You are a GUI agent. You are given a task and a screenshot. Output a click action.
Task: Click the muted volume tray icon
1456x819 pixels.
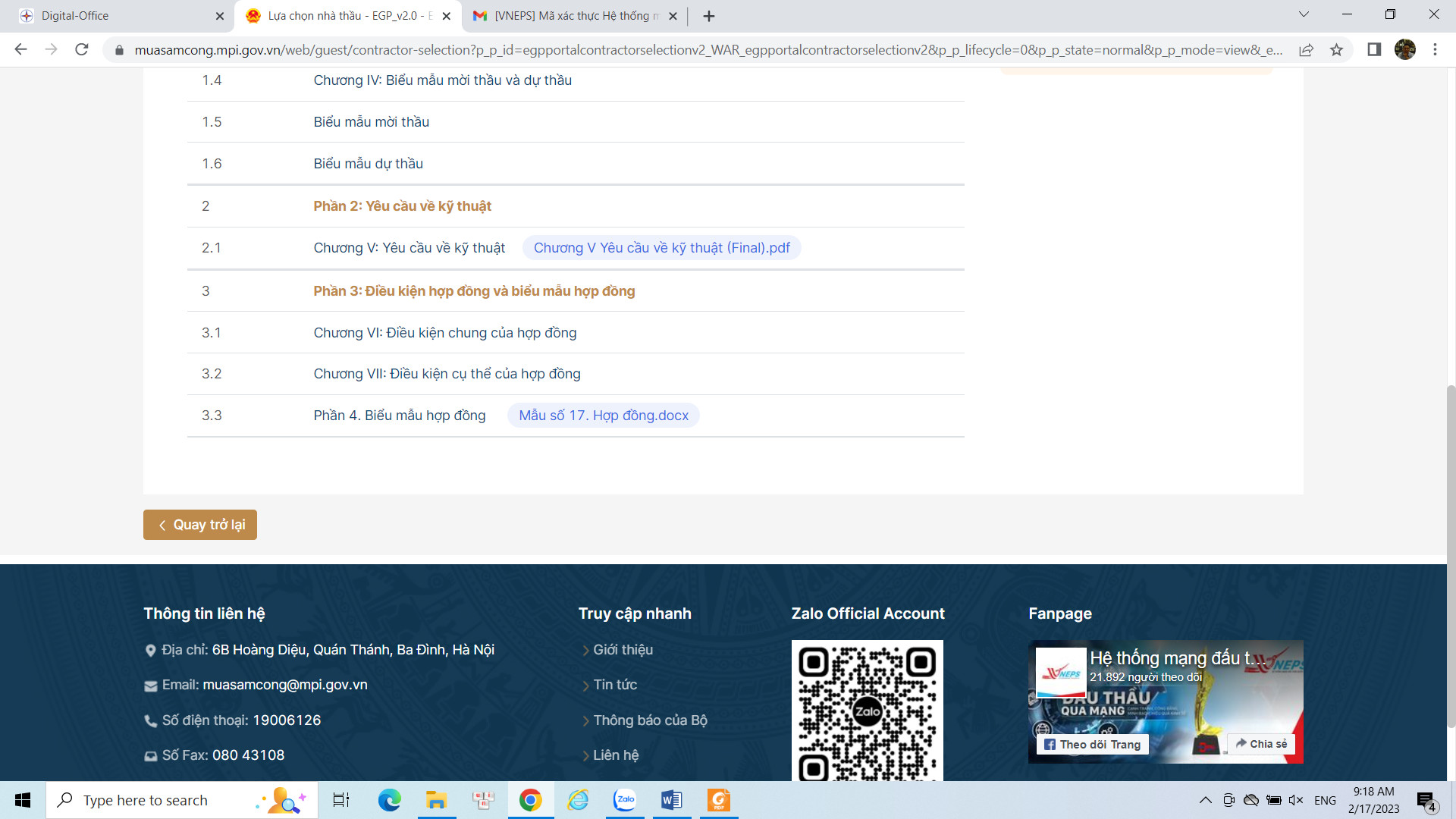1296,800
